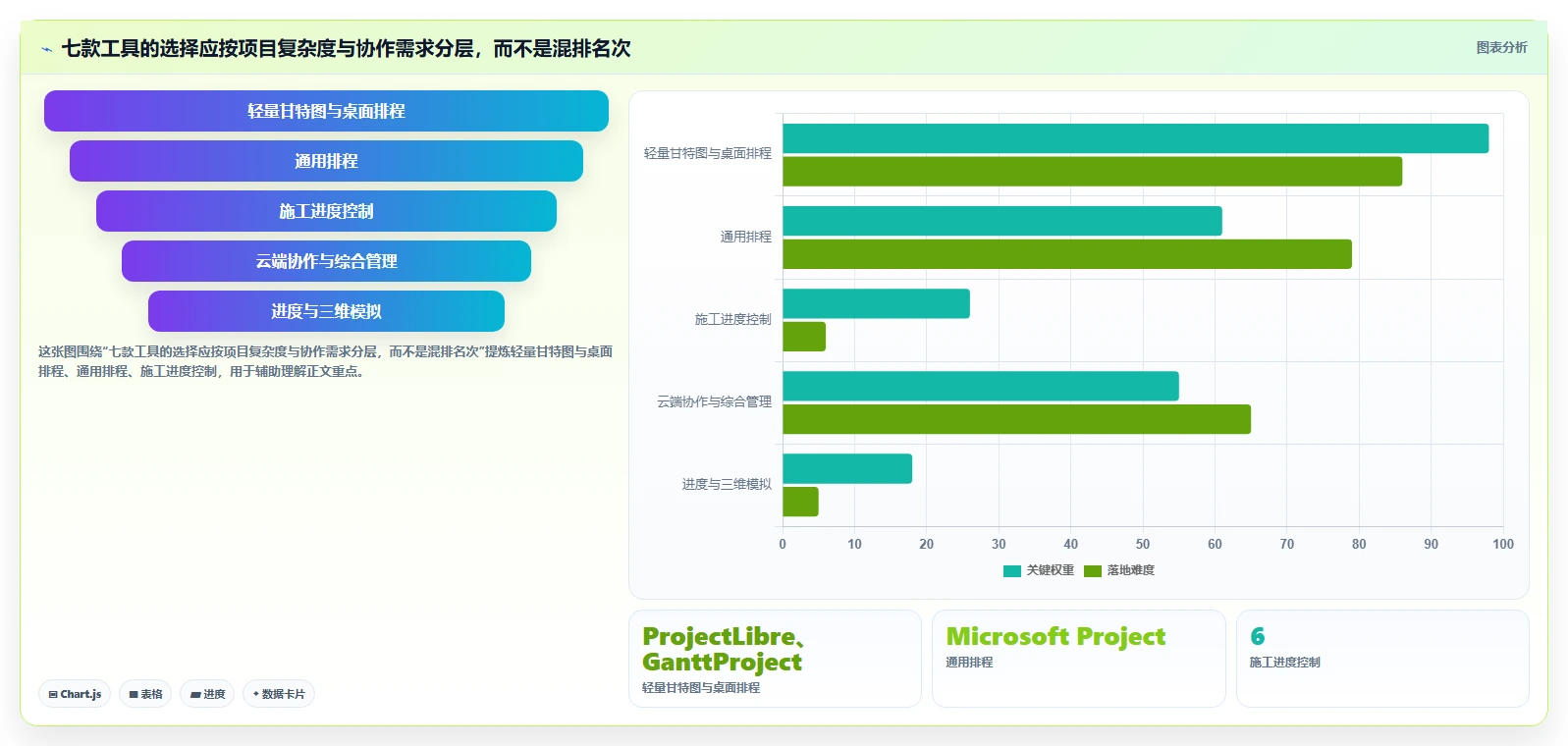Click the small icon before the page title
The image size is (1568, 746).
[46, 49]
